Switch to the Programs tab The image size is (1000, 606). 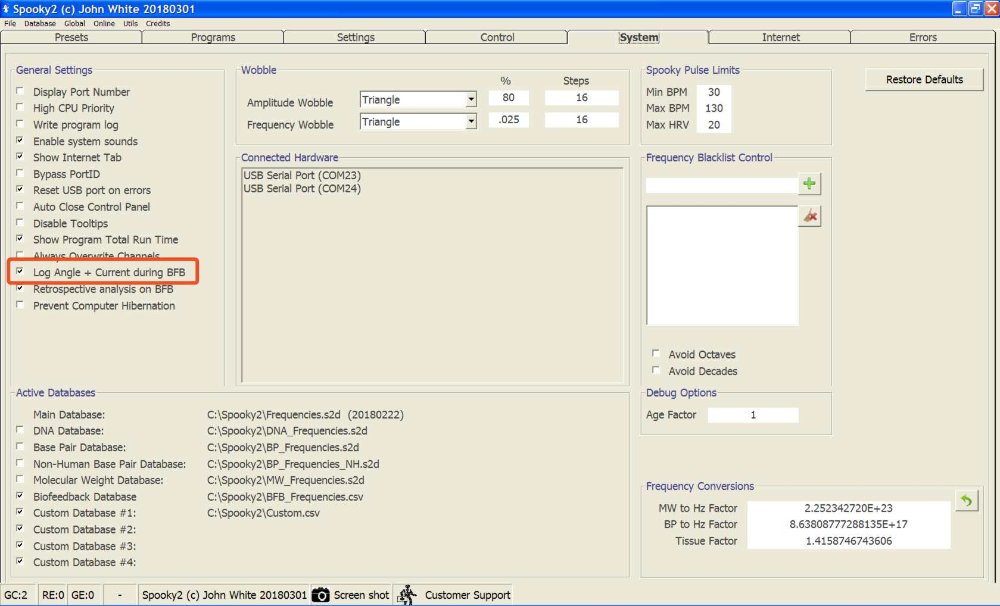coord(213,37)
